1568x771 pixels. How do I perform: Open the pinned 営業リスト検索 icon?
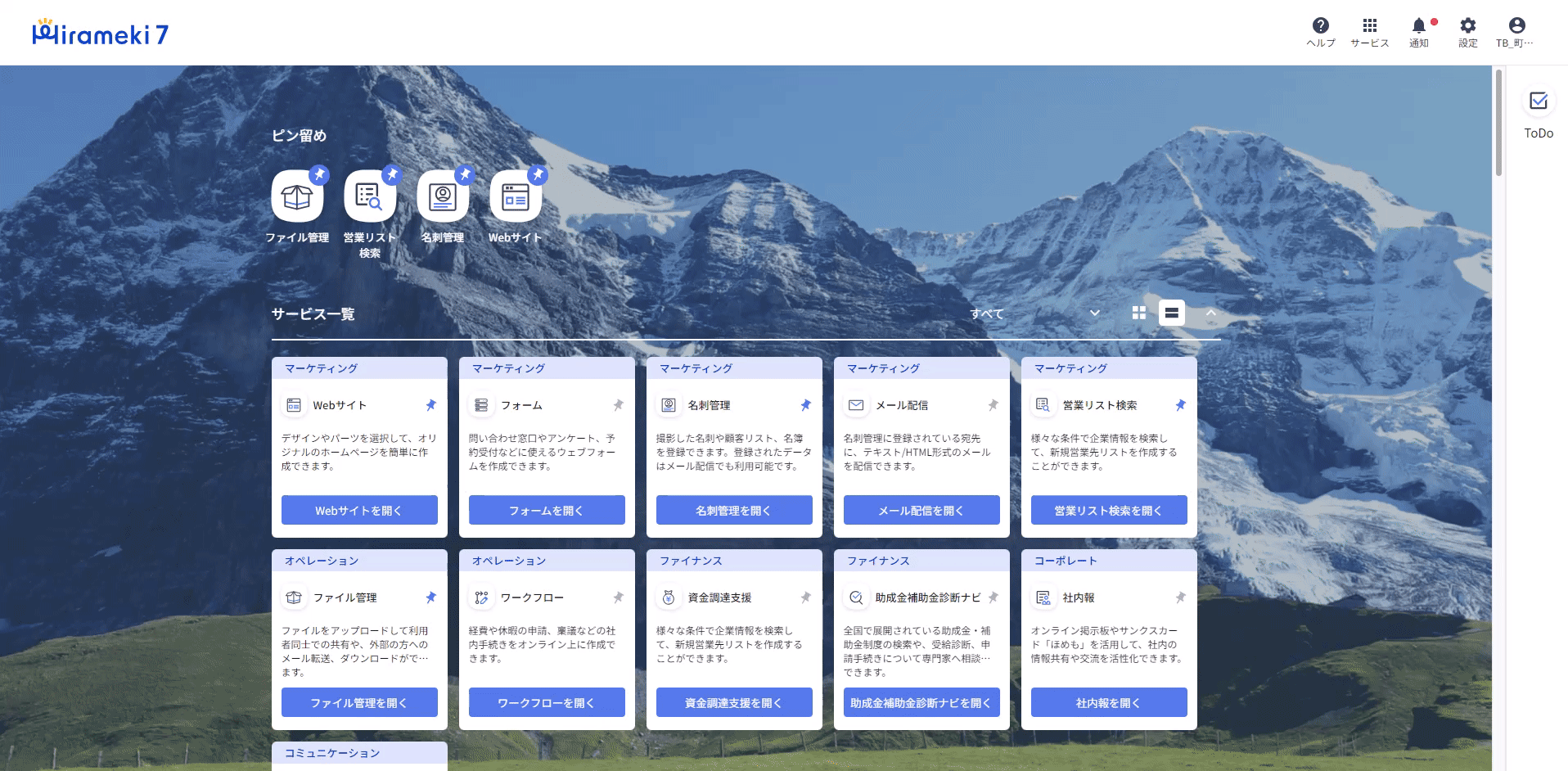(370, 196)
